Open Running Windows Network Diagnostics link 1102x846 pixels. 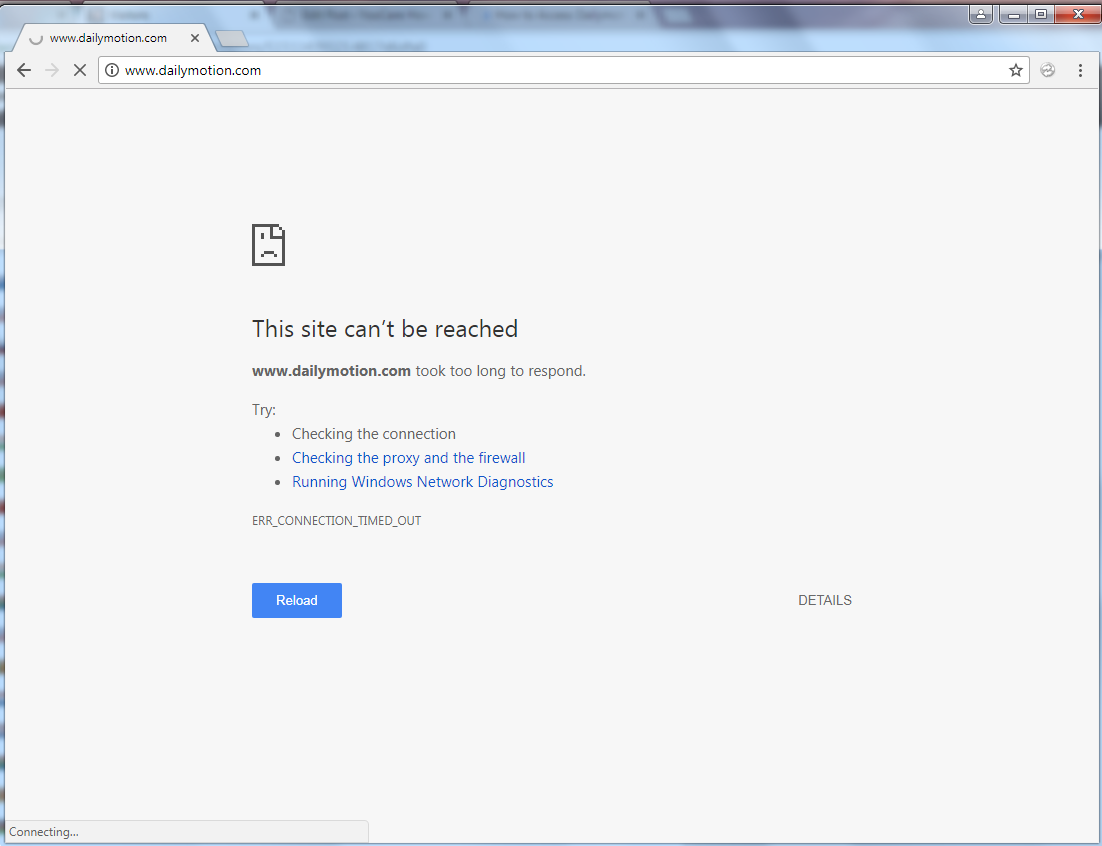[422, 482]
